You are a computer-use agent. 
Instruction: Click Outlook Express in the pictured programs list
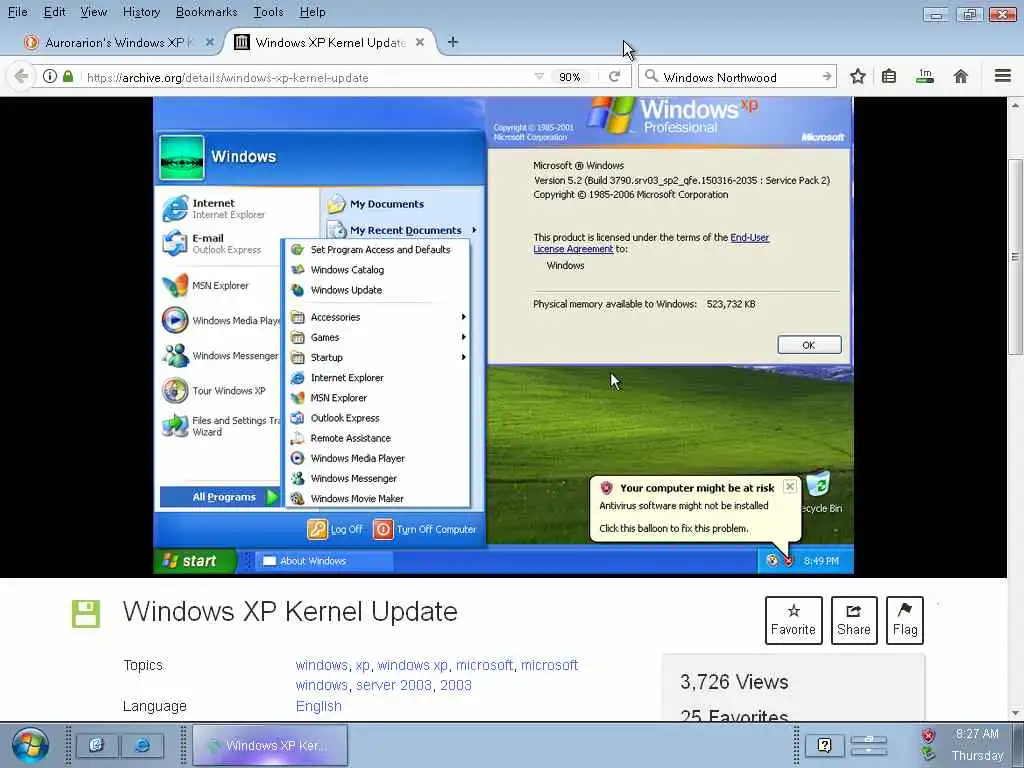[345, 418]
